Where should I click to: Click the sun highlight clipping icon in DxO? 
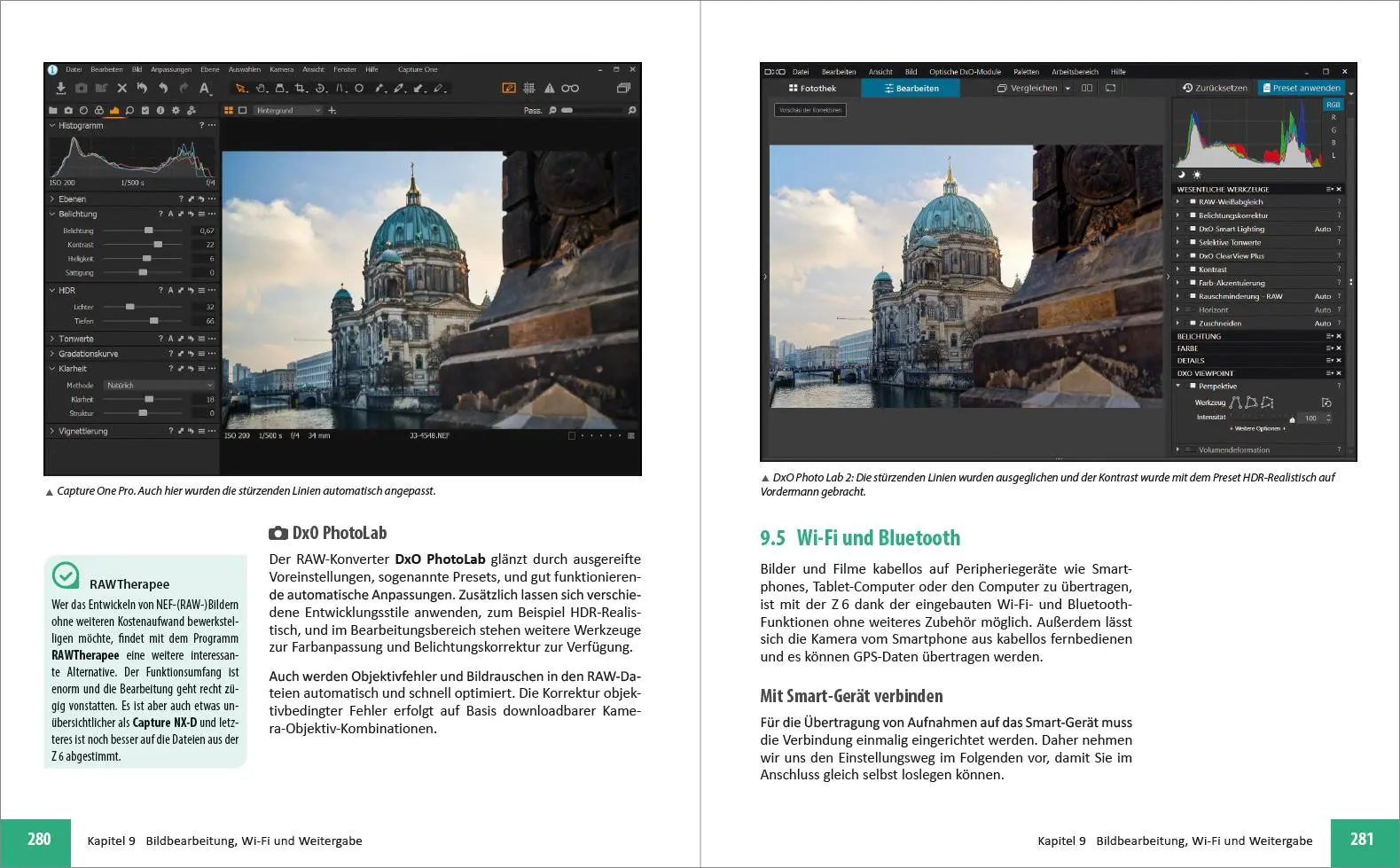[x=1197, y=175]
